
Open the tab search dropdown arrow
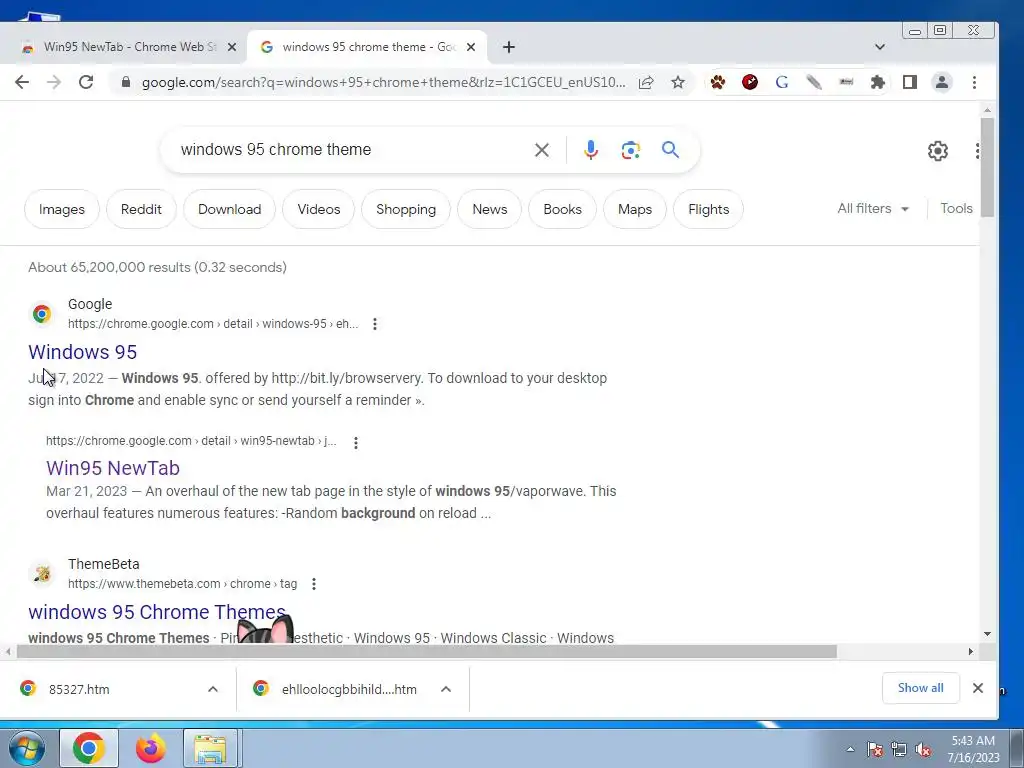pyautogui.click(x=880, y=47)
